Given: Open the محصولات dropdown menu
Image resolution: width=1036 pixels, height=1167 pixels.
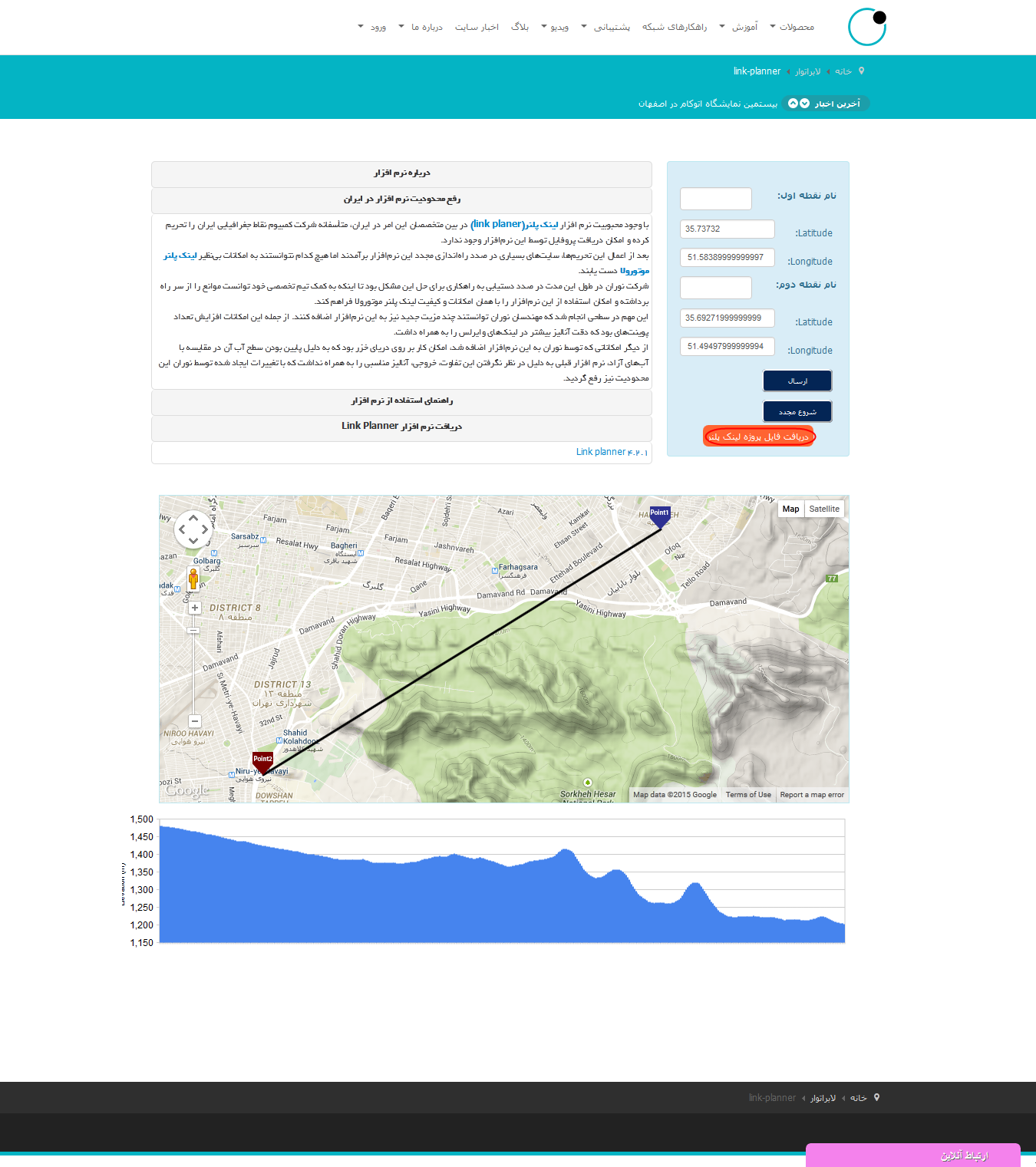Looking at the screenshot, I should tap(793, 27).
